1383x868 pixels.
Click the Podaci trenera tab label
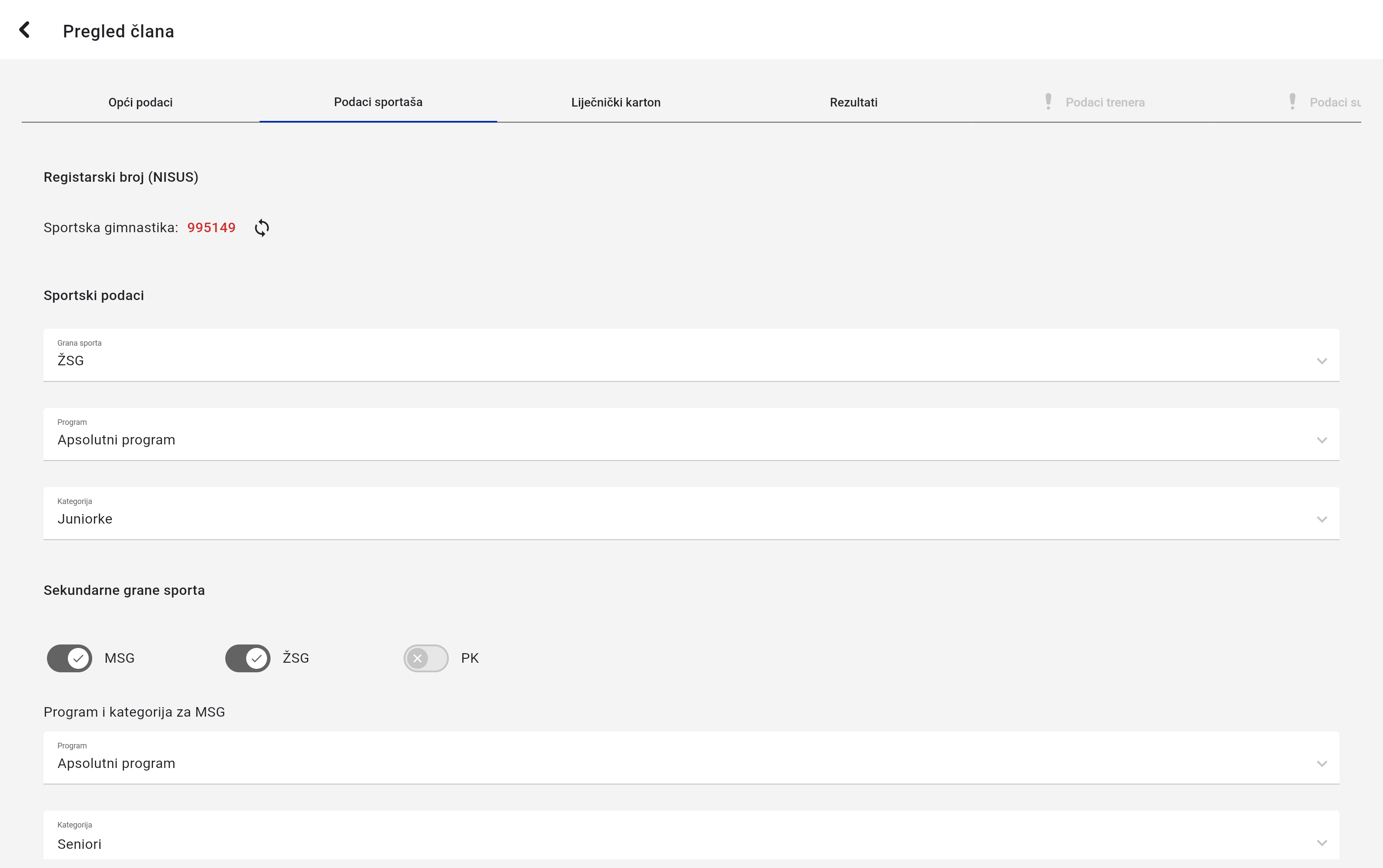(1105, 102)
